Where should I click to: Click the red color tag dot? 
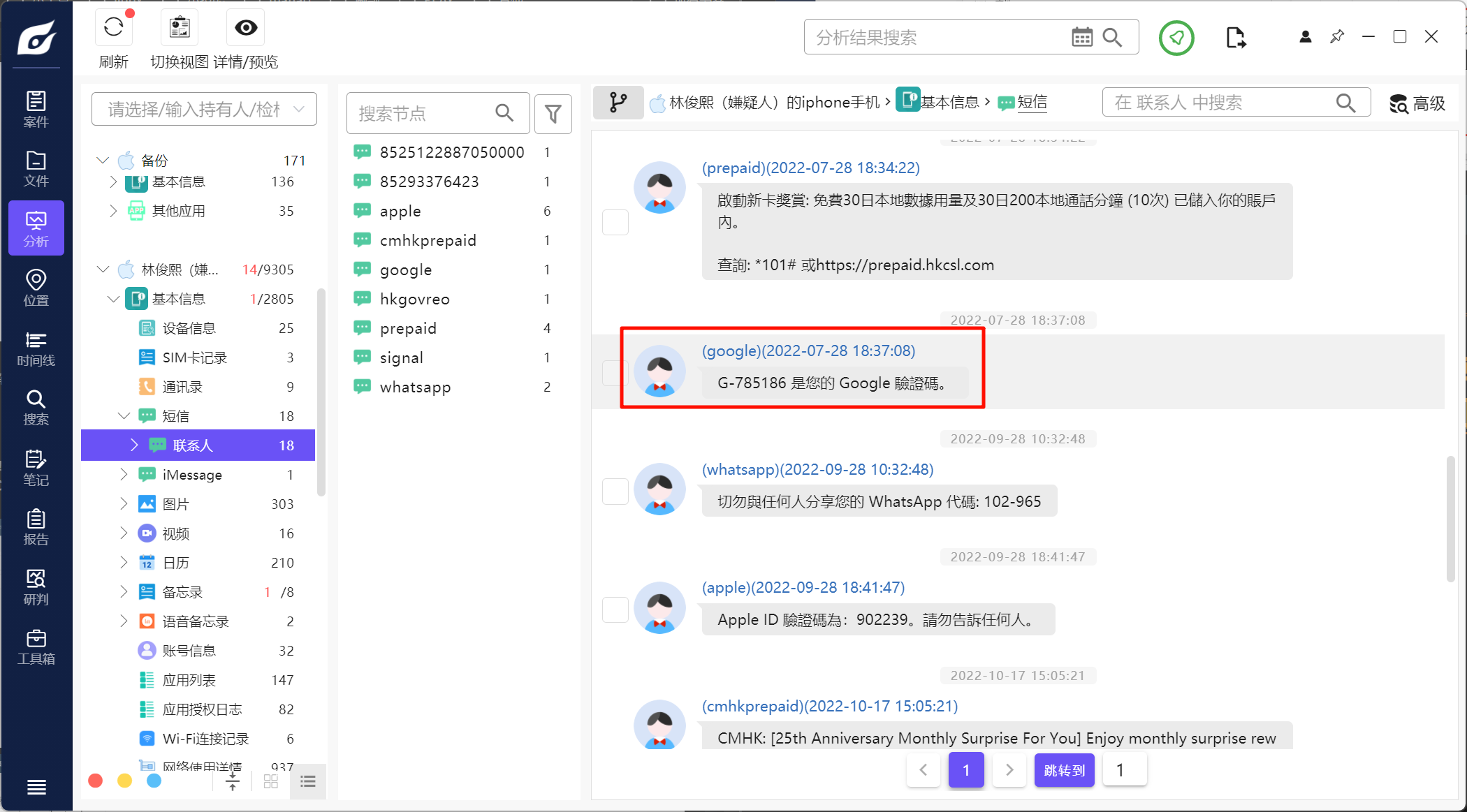tap(96, 781)
